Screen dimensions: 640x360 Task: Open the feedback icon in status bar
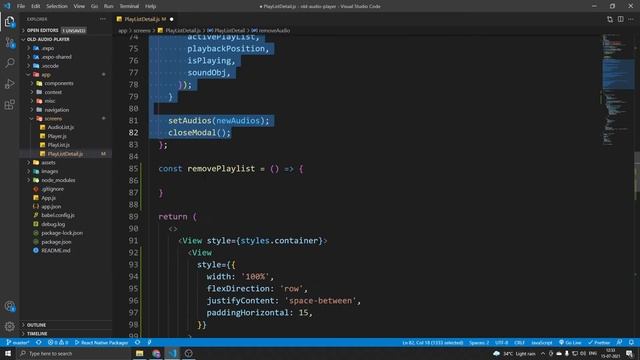coord(619,342)
